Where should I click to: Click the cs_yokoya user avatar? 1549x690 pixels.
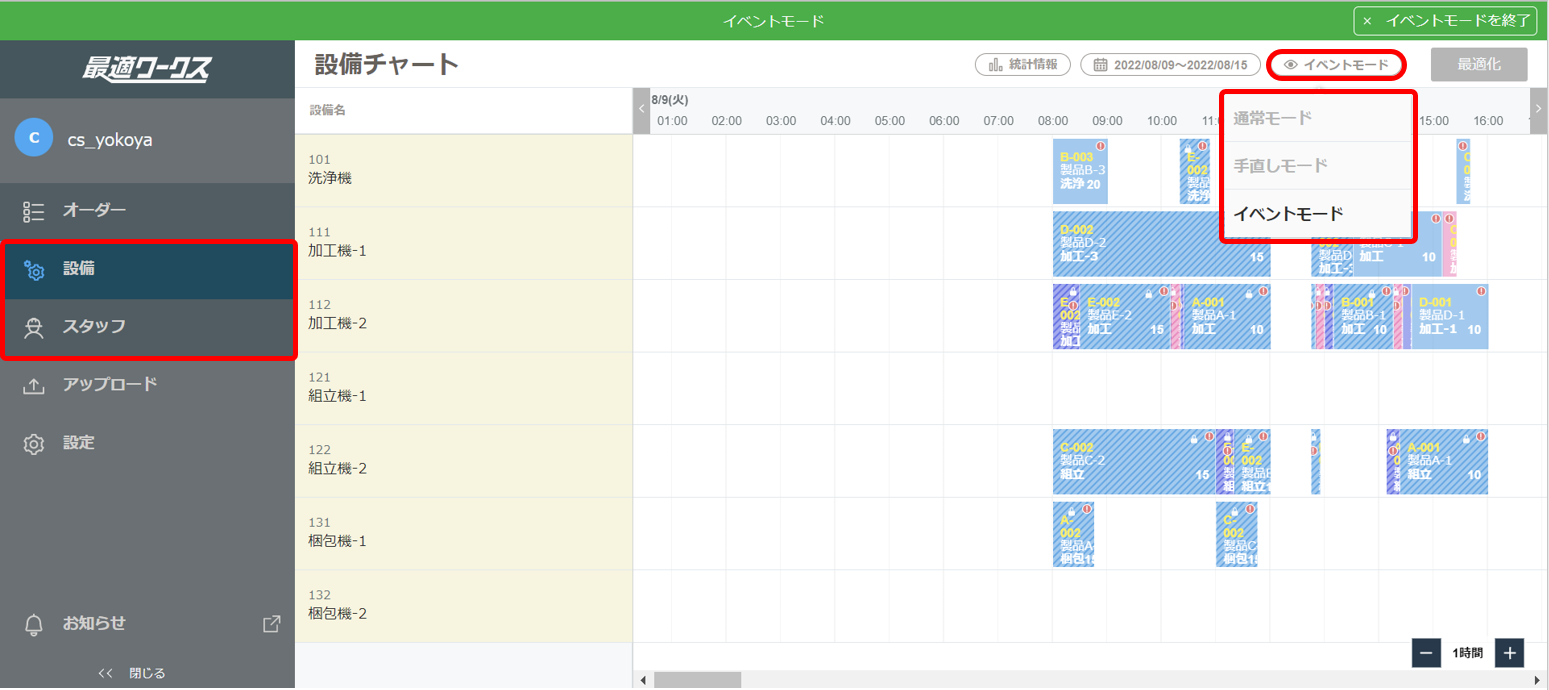(x=34, y=137)
